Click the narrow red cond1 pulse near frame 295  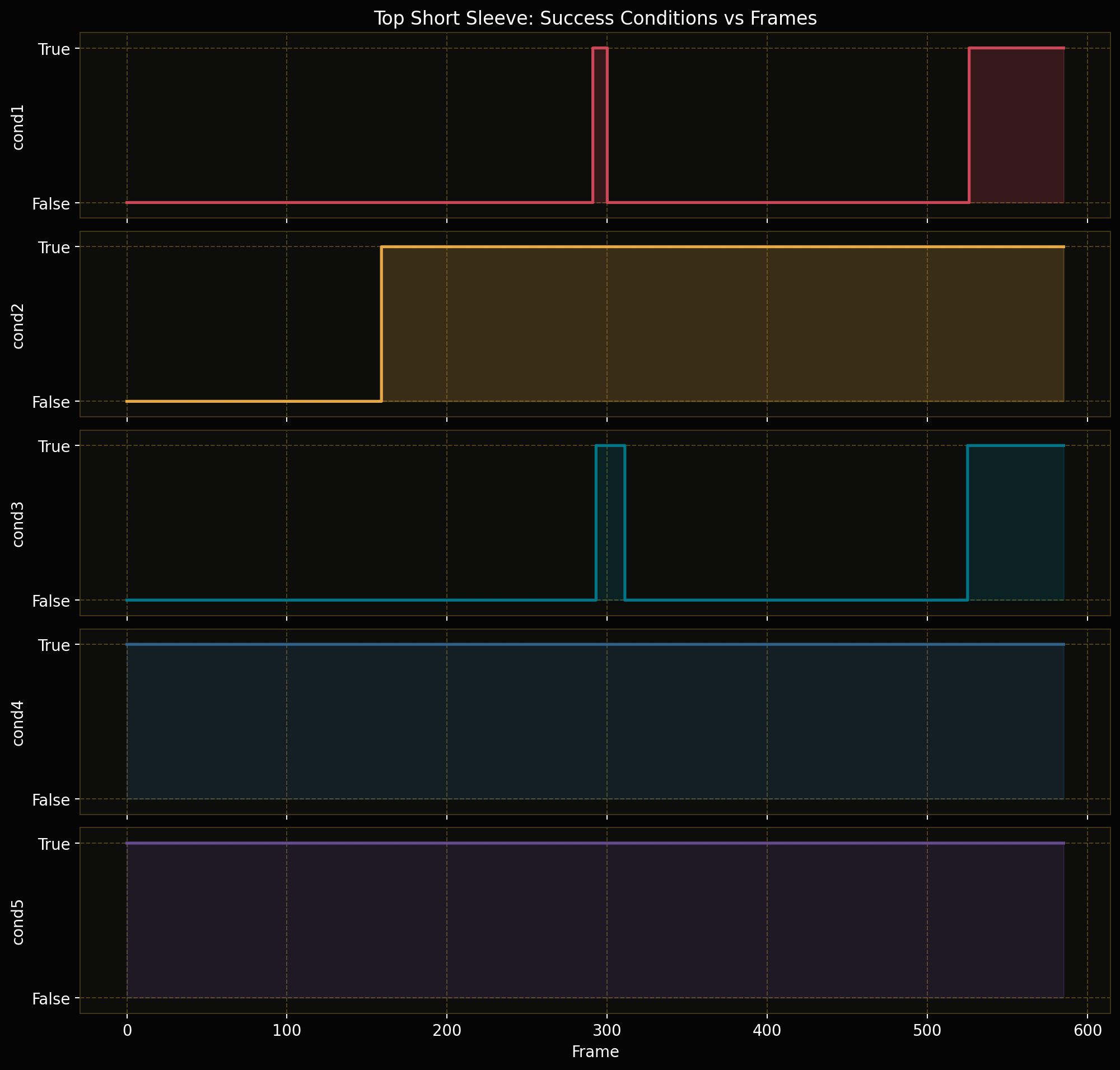pyautogui.click(x=600, y=125)
